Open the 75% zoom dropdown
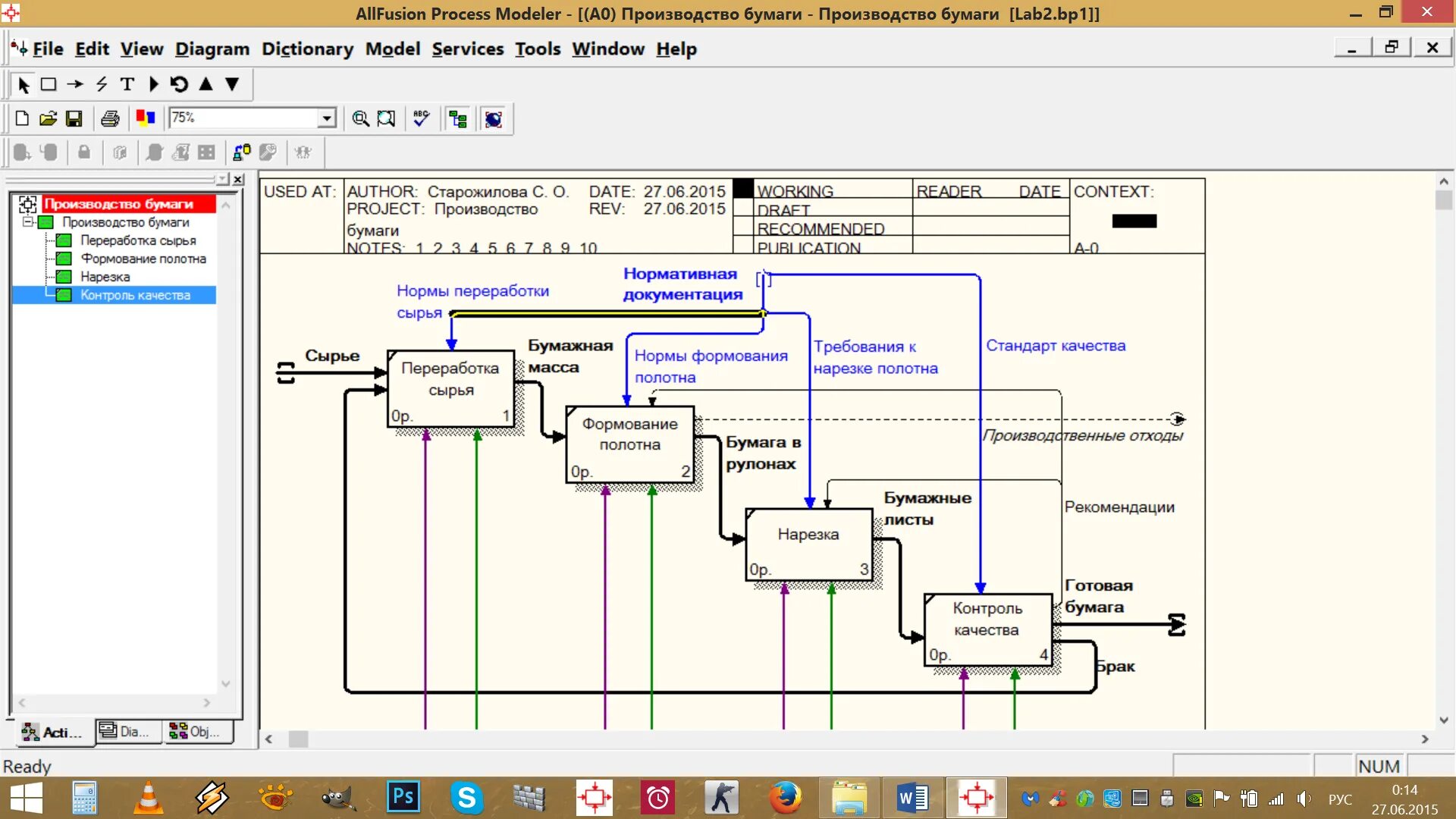 (326, 118)
